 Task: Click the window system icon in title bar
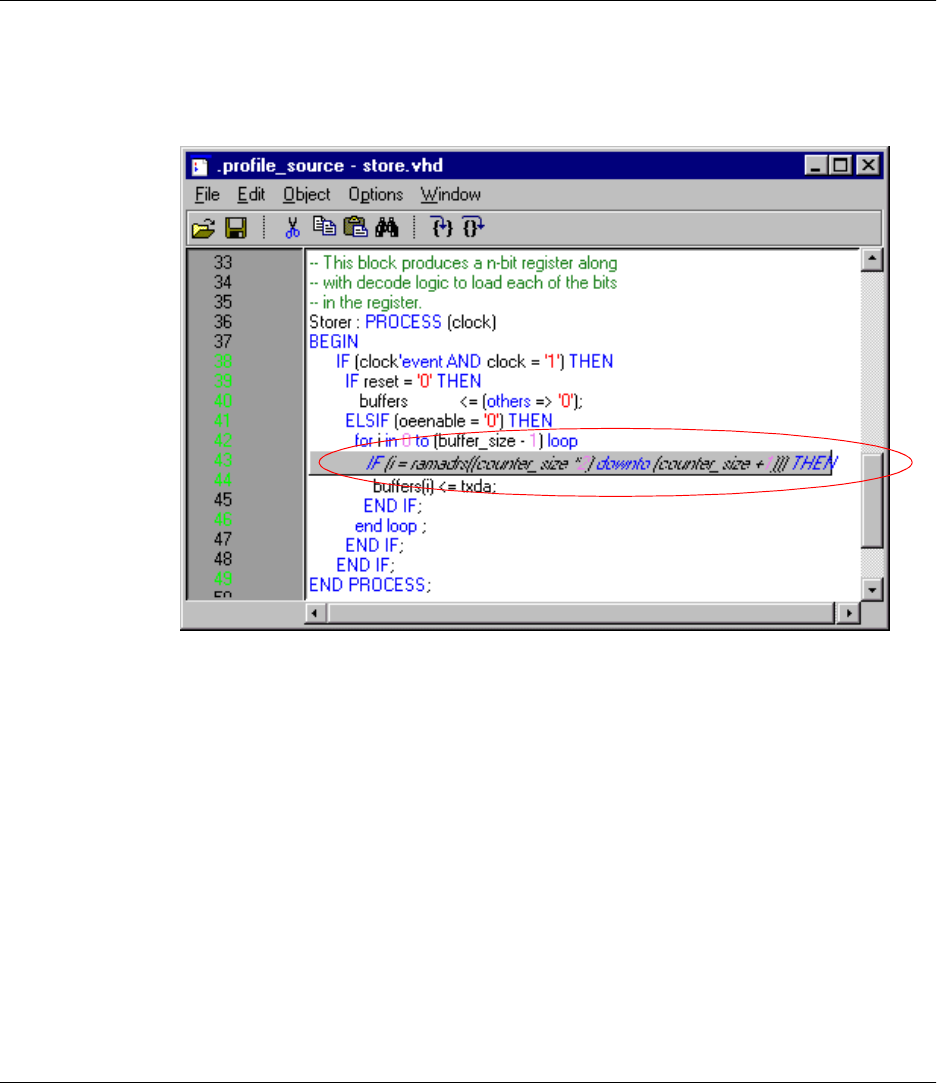tap(200, 166)
